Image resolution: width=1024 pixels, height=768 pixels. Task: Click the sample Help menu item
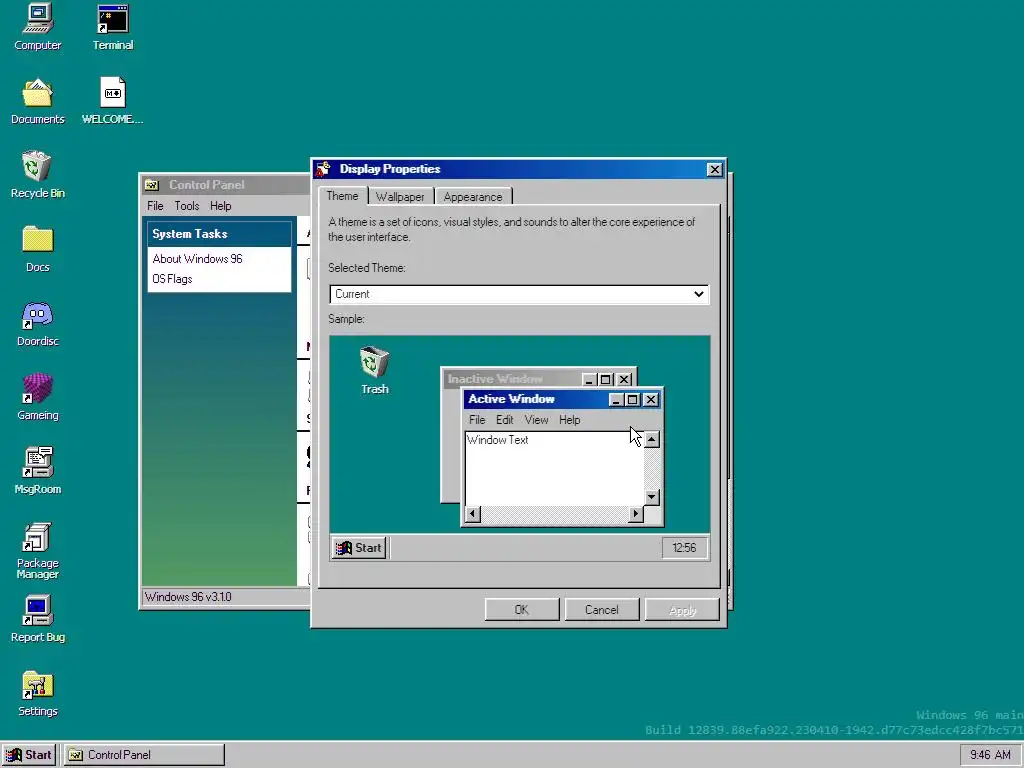[x=569, y=420]
